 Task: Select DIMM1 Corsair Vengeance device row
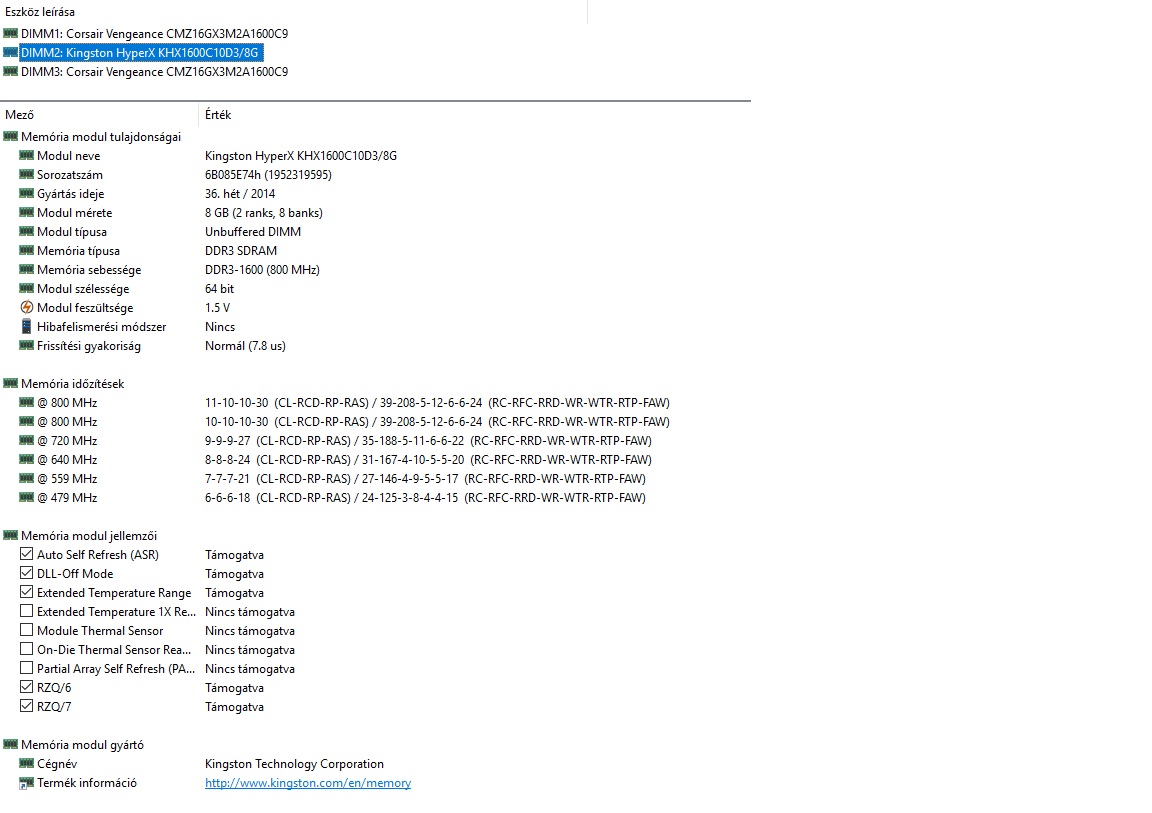[x=154, y=34]
